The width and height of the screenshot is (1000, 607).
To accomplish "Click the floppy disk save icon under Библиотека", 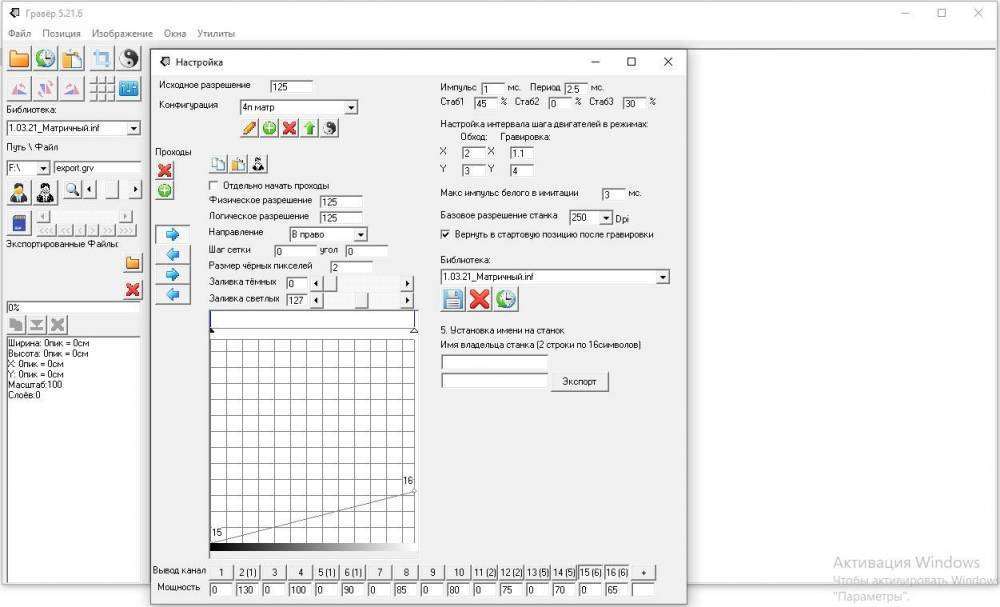I will (x=453, y=299).
